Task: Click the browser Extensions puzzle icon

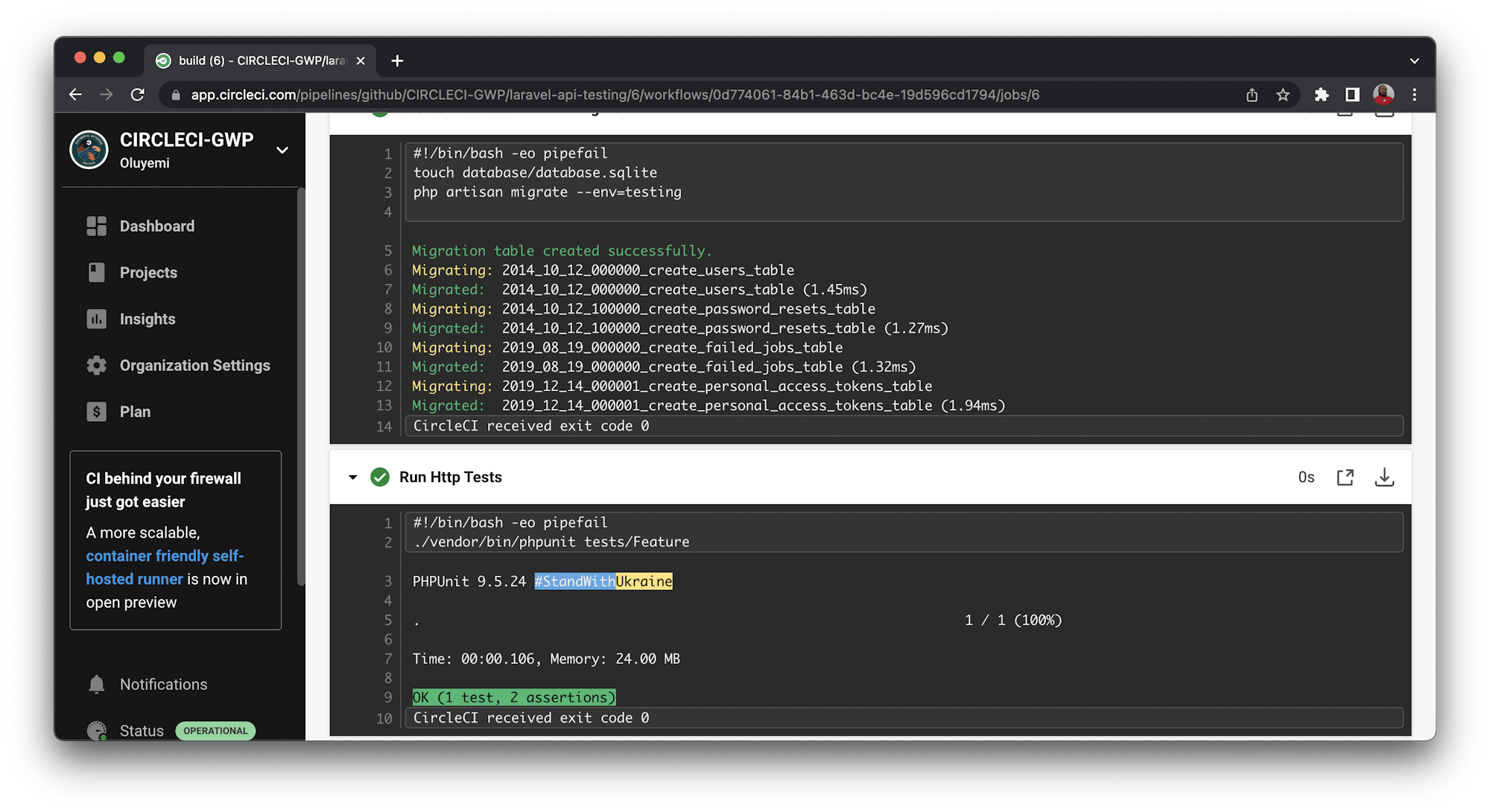Action: coord(1322,95)
